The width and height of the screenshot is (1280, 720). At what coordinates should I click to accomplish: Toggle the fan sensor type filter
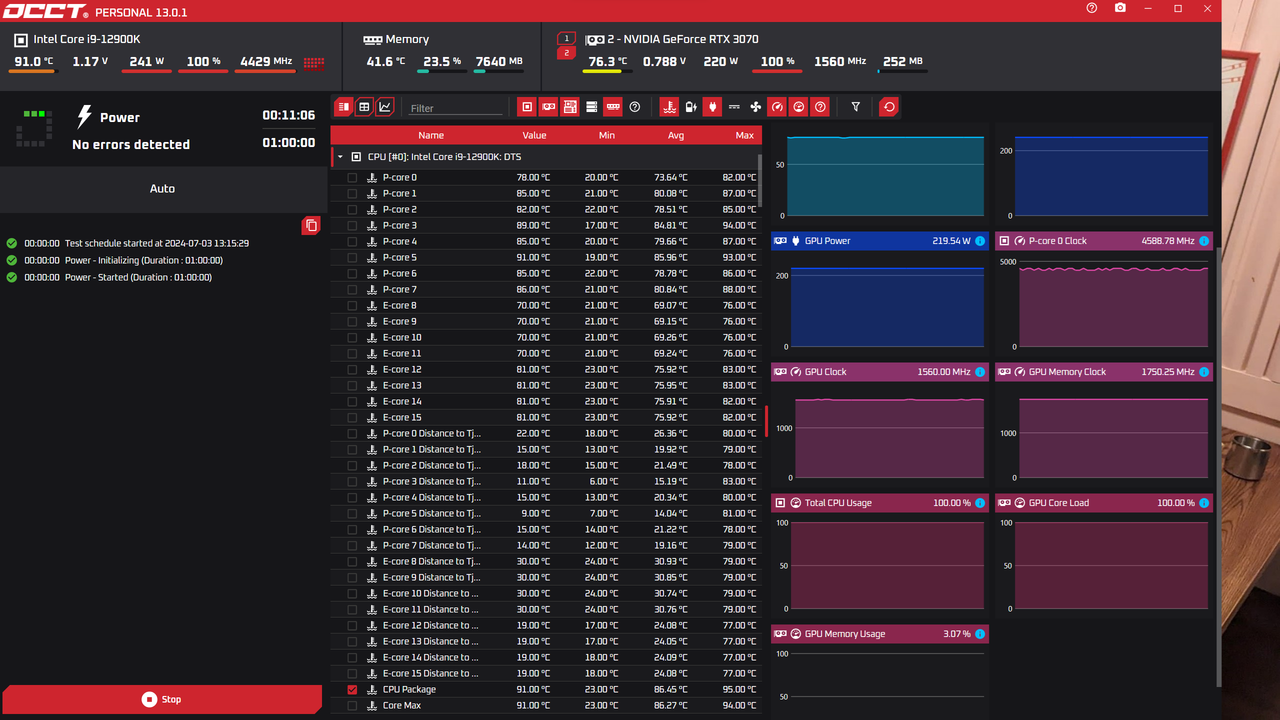pyautogui.click(x=755, y=107)
